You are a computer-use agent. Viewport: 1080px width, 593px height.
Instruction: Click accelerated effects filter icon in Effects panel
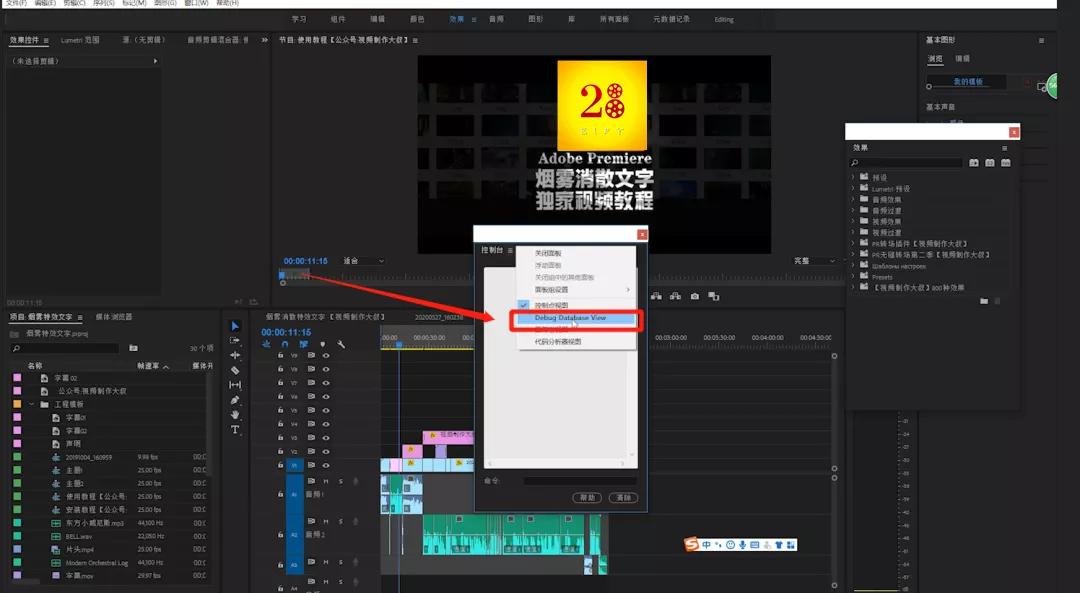(x=974, y=163)
